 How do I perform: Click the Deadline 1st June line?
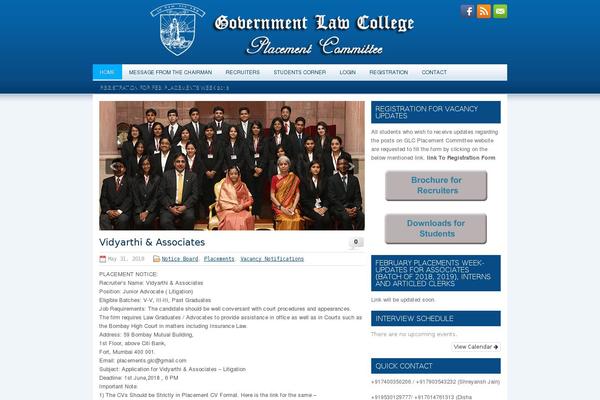tap(139, 378)
